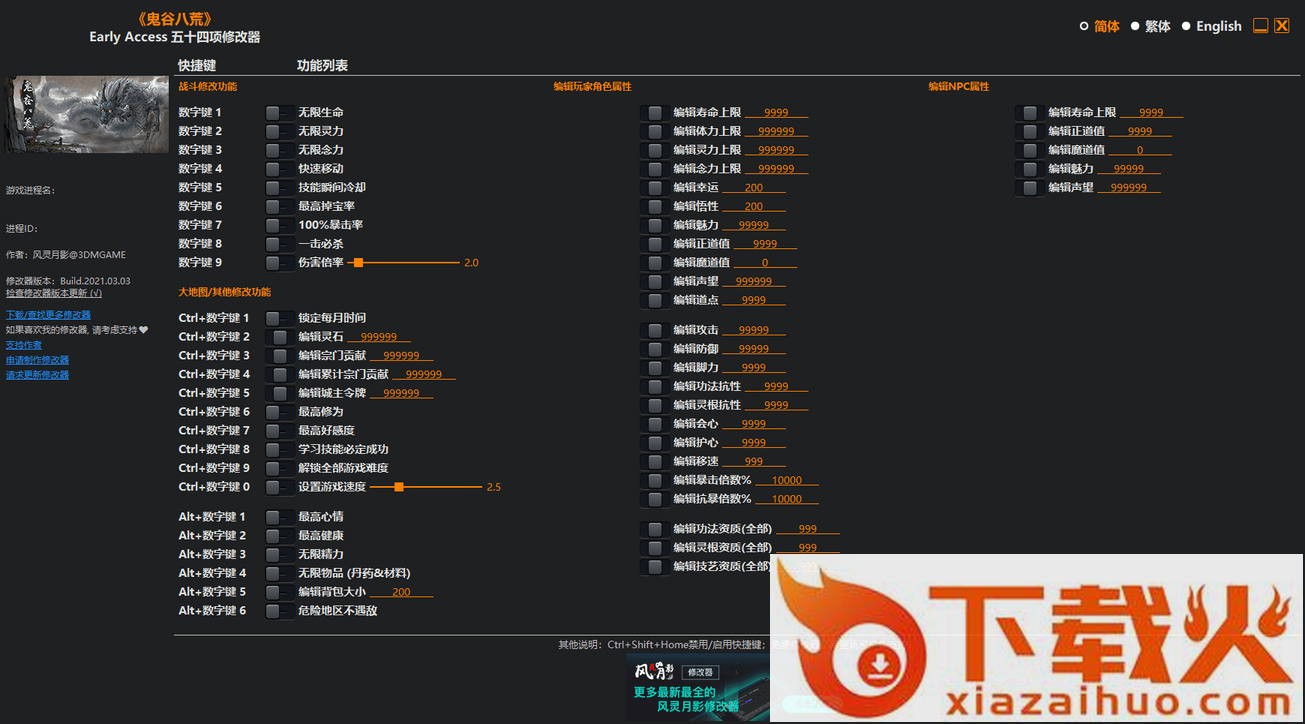Toggle 无限物品 (丹药&材料) switch

click(x=280, y=574)
